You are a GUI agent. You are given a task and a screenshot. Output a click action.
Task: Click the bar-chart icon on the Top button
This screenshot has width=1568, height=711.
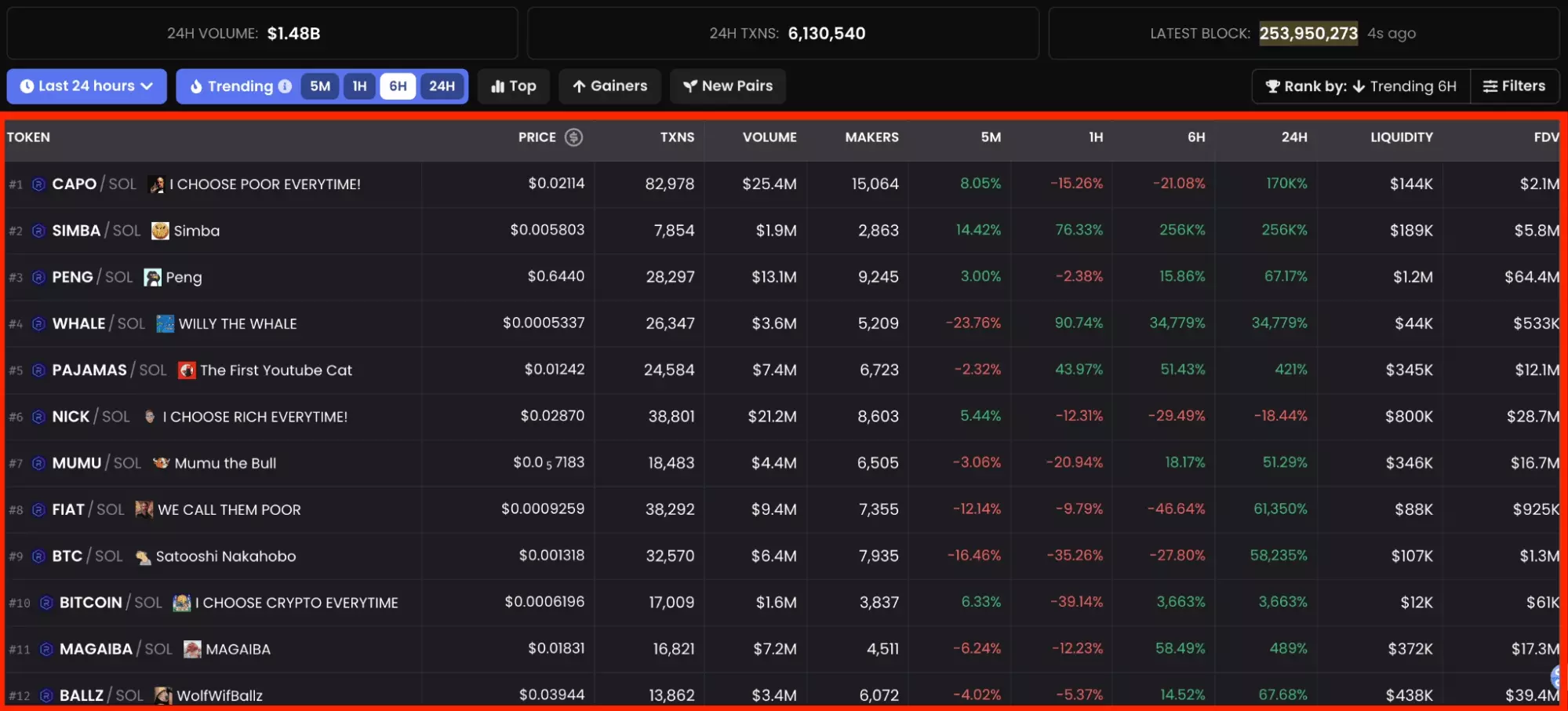click(500, 86)
